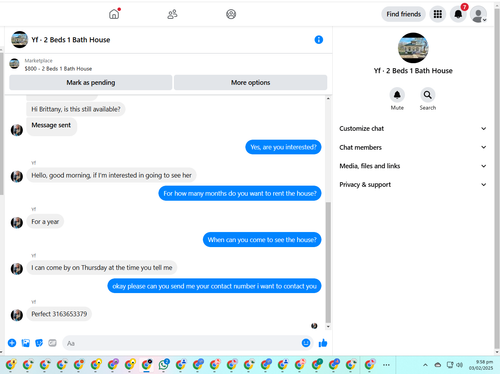Click 'Perfect 3163653379' message
The height and width of the screenshot is (374, 500).
(59, 314)
